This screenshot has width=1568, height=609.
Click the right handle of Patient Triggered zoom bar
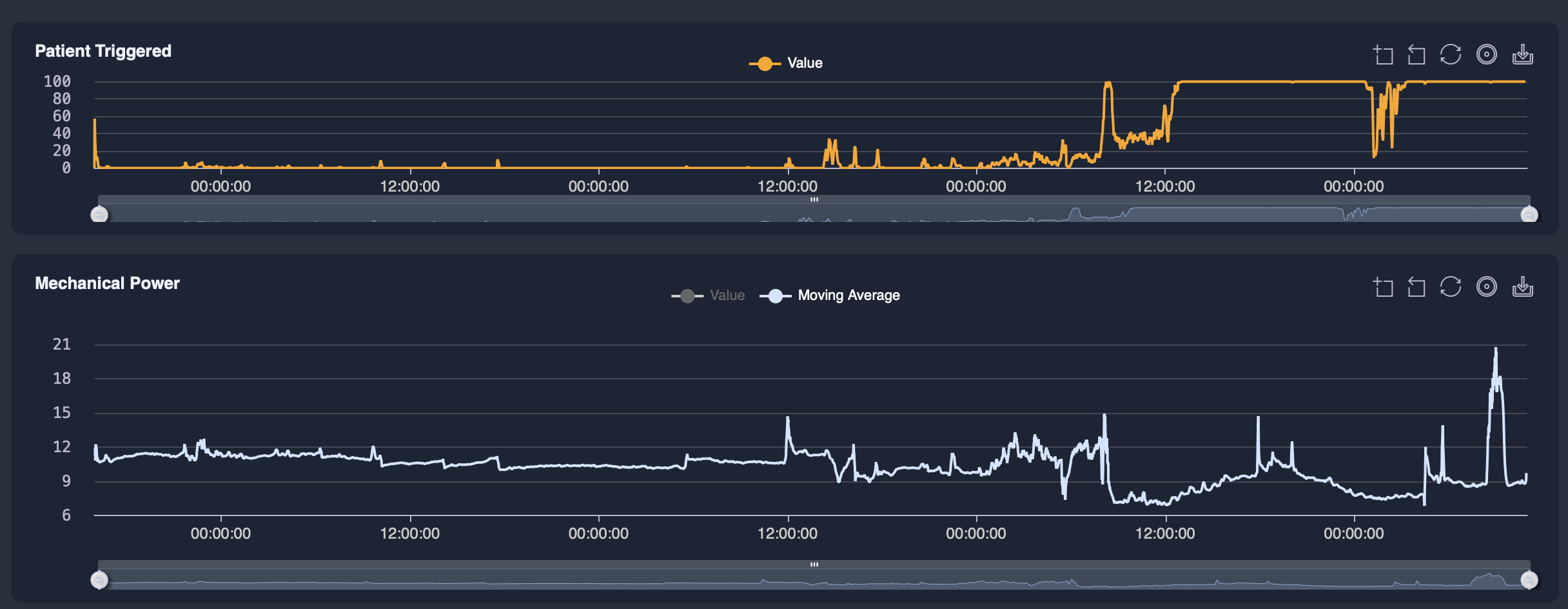1529,215
